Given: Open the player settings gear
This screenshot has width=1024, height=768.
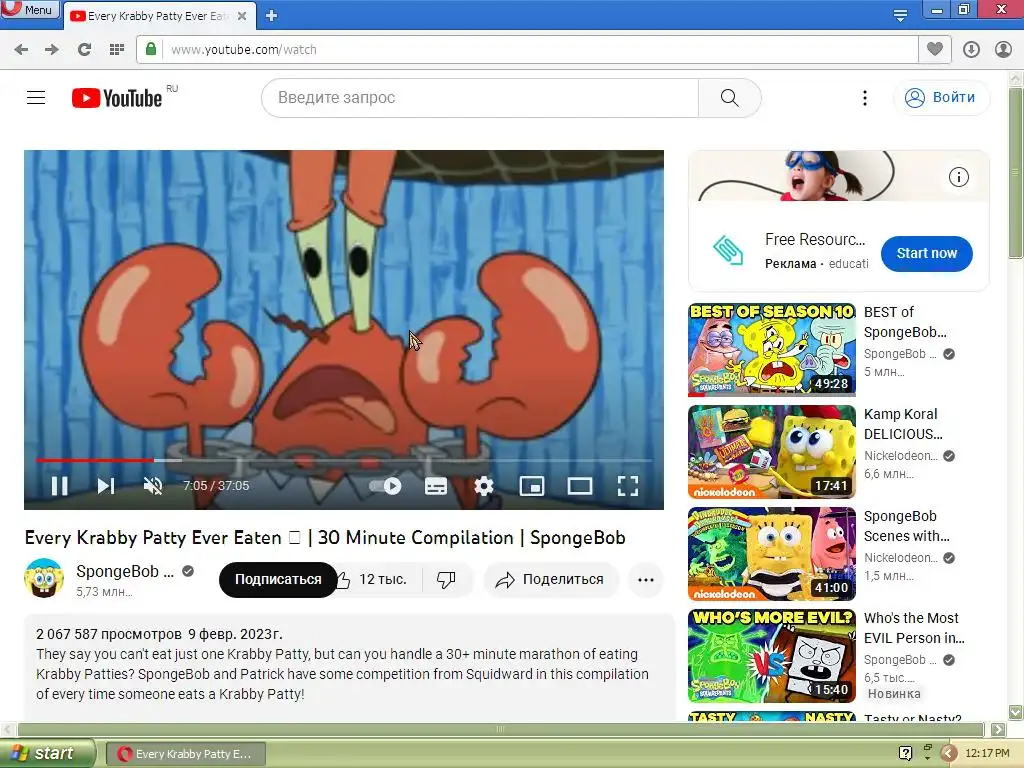Looking at the screenshot, I should [x=484, y=486].
